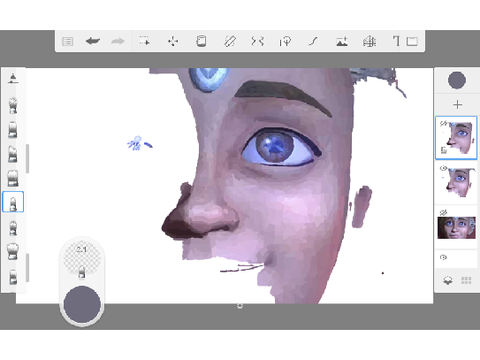Image resolution: width=480 pixels, height=360 pixels.
Task: Click the lower brush palette scrollbar
Action: [x=27, y=267]
